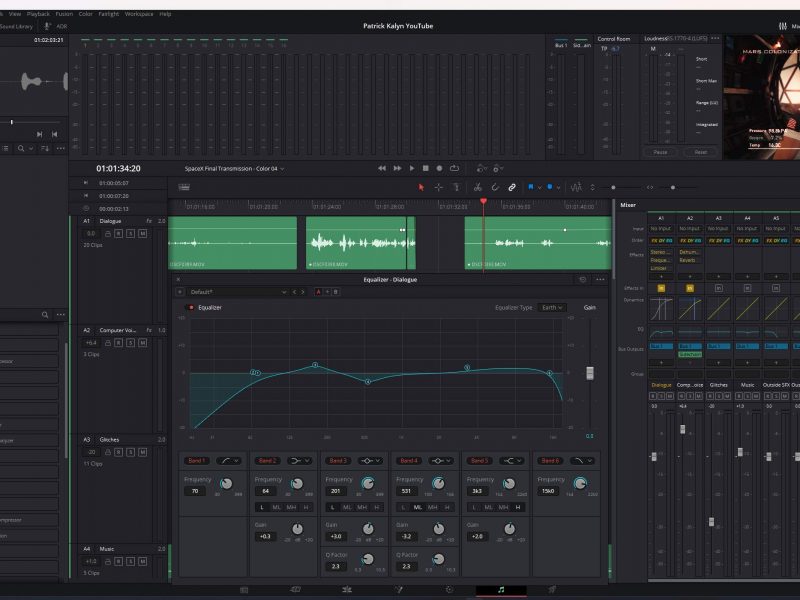The height and width of the screenshot is (600, 800).
Task: Mute the A1 Dialogue track
Action: [x=143, y=233]
